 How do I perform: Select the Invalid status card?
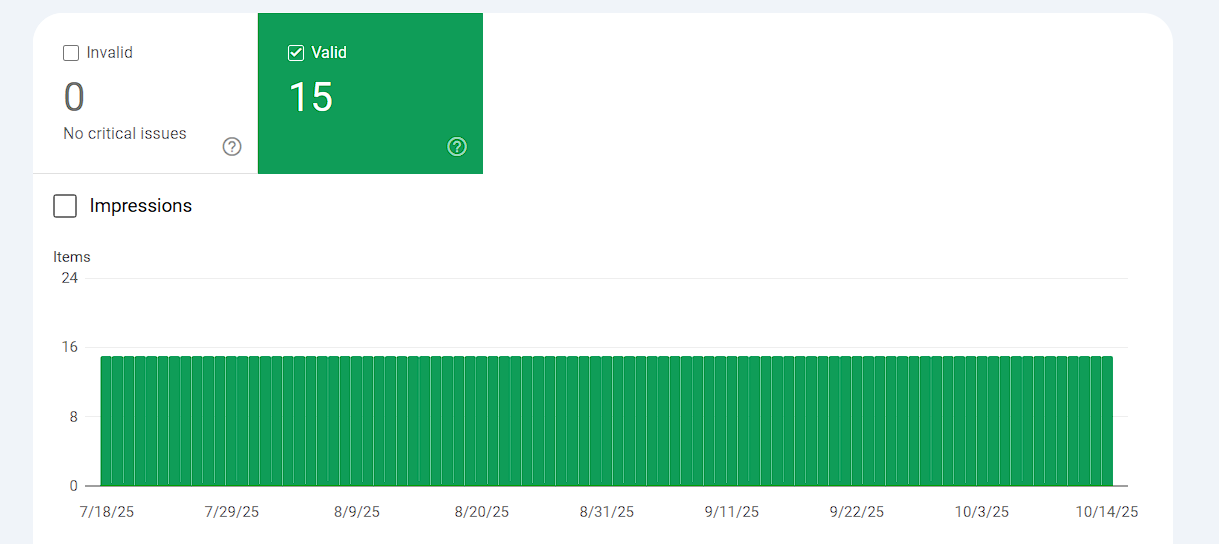click(x=145, y=93)
